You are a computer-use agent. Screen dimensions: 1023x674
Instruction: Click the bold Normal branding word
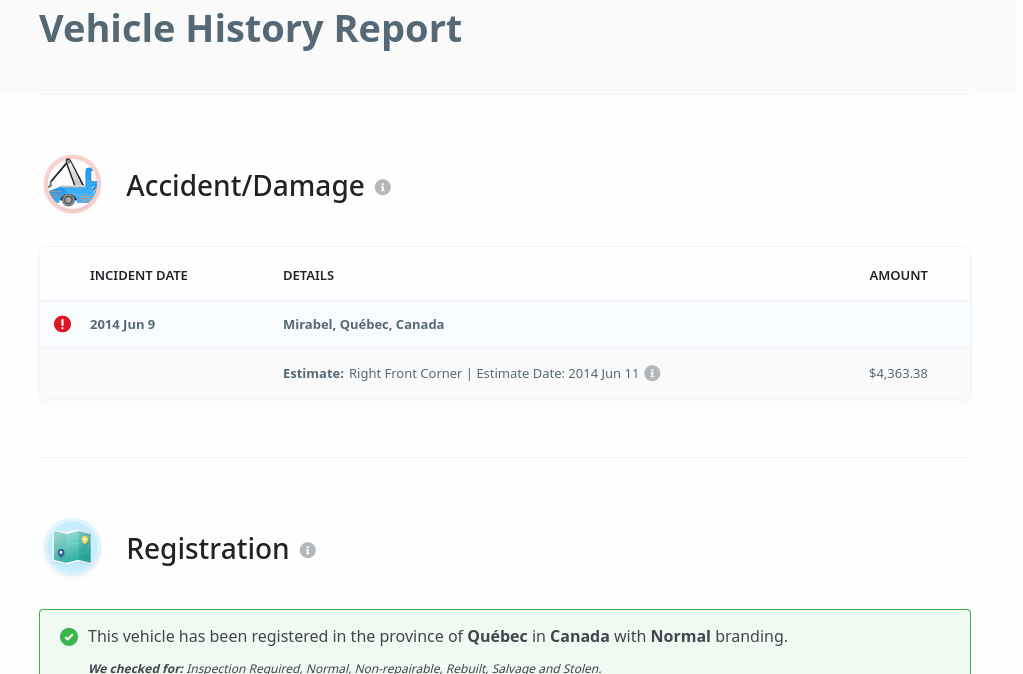680,636
